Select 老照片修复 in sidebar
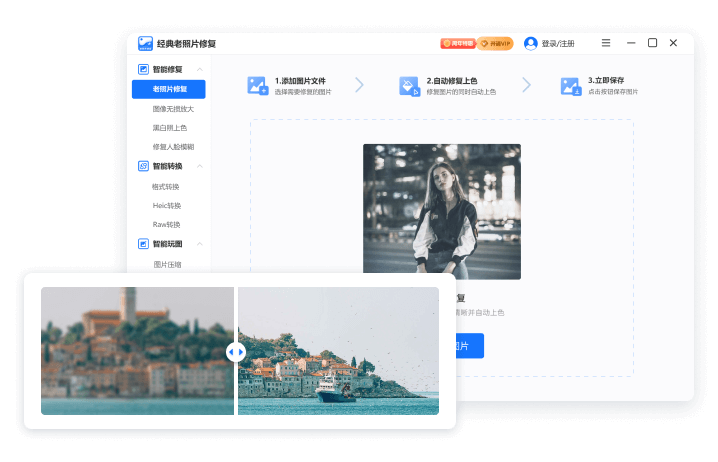The width and height of the screenshot is (718, 462). [x=168, y=89]
